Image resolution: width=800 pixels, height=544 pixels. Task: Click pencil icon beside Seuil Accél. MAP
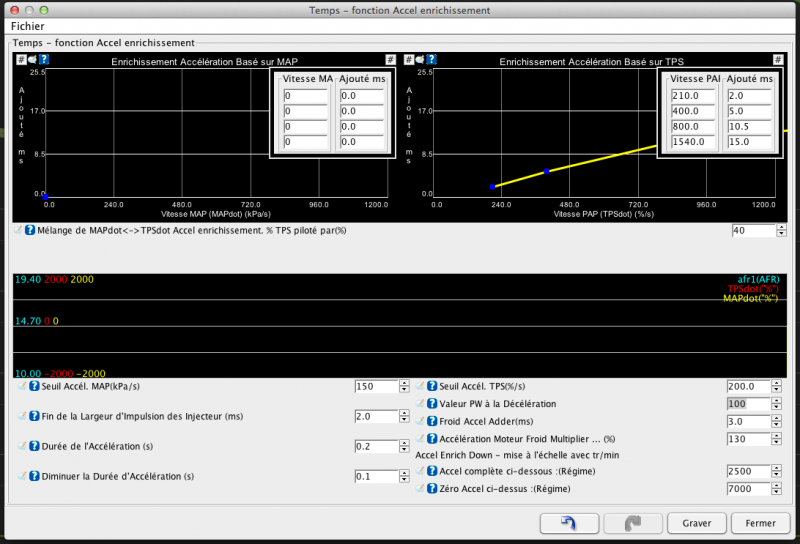coord(22,386)
